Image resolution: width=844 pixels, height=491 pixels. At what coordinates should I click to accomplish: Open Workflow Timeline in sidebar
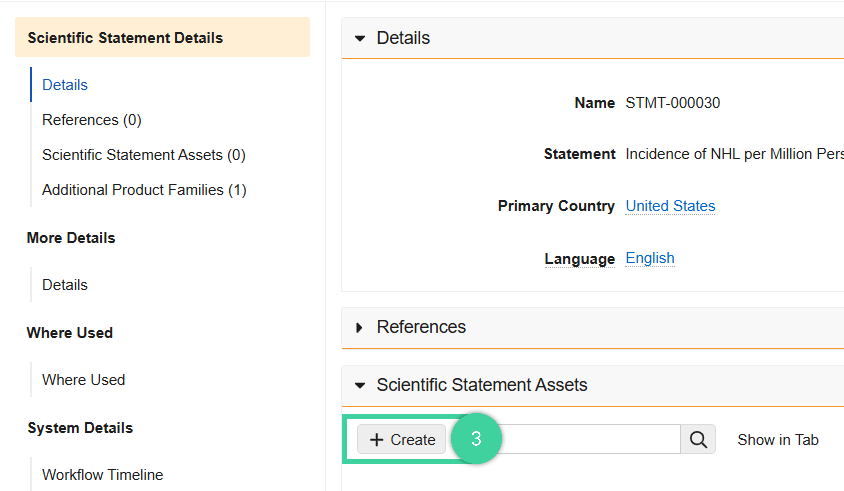pyautogui.click(x=102, y=475)
